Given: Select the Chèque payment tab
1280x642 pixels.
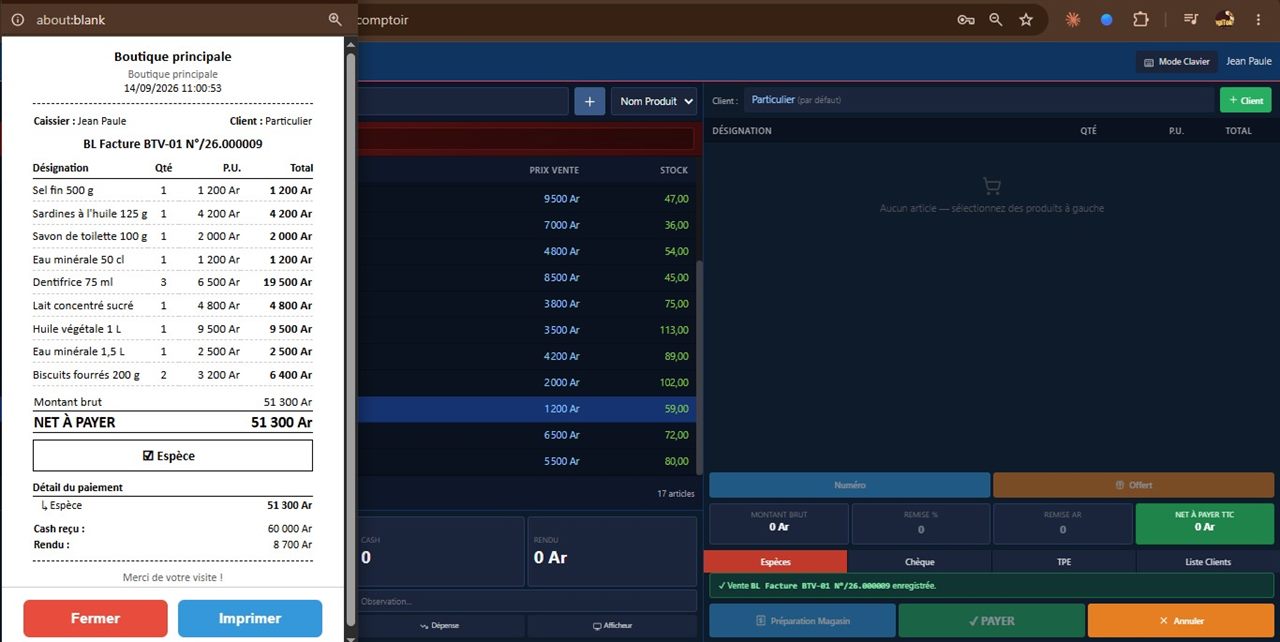Looking at the screenshot, I should (x=919, y=561).
